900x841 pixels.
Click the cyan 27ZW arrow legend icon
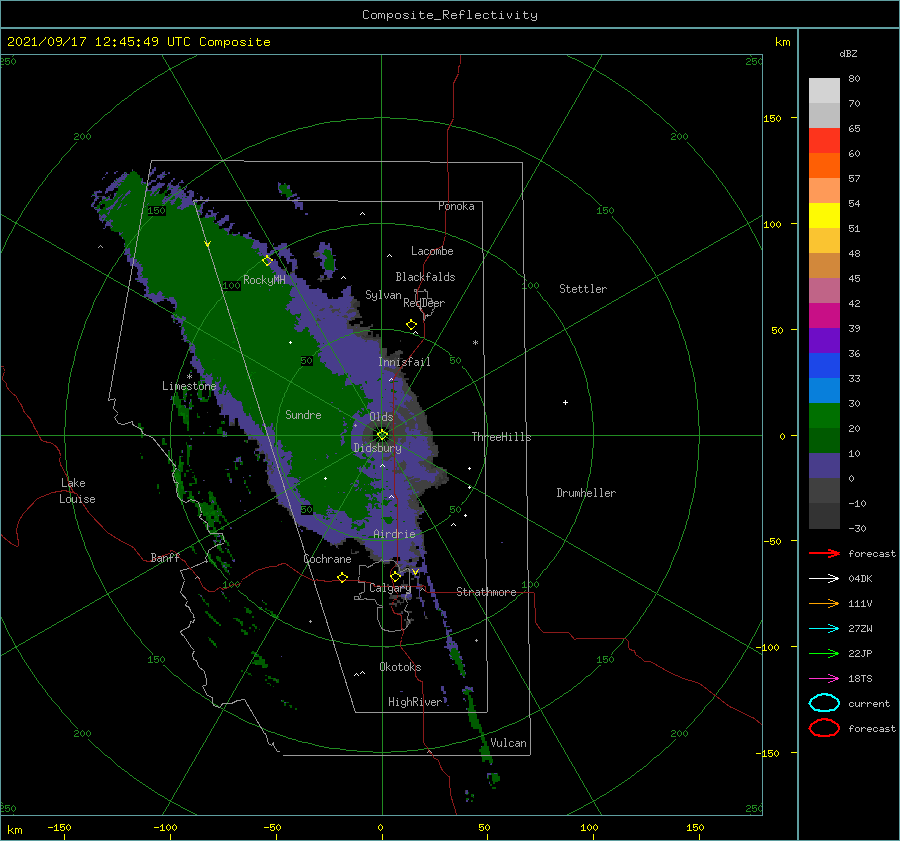point(824,629)
